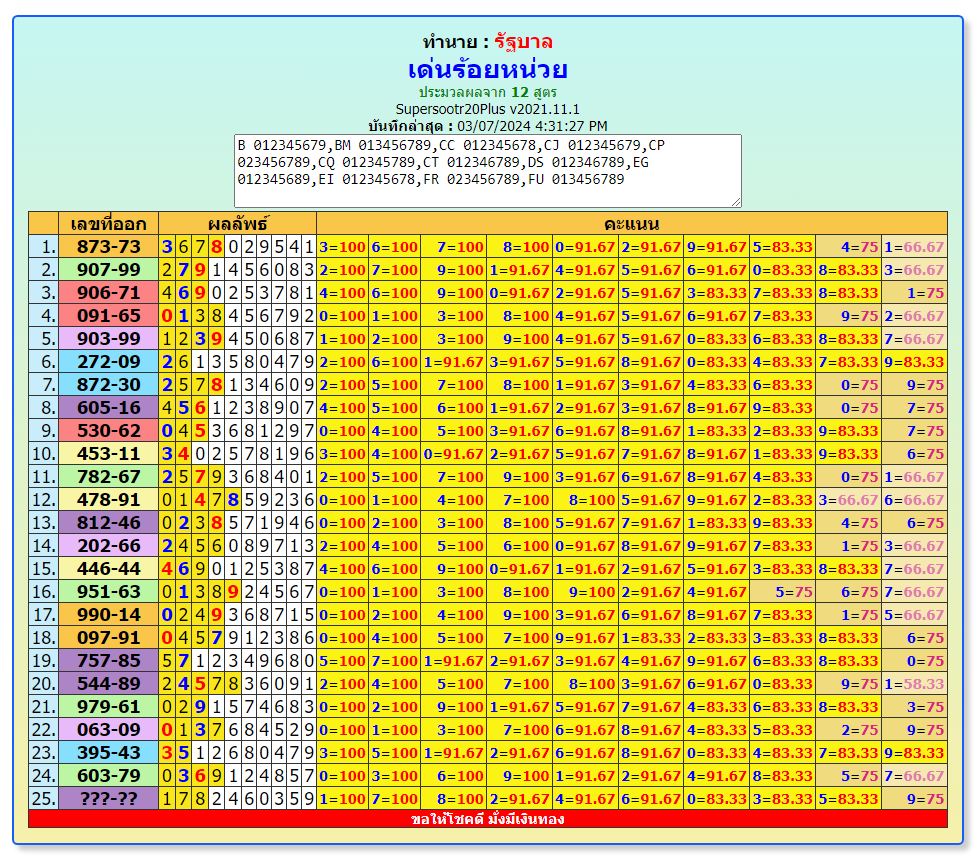The width and height of the screenshot is (977, 861).
Task: Click the ประมวลผลจาก 12 สูตร subtitle
Action: (x=487, y=92)
